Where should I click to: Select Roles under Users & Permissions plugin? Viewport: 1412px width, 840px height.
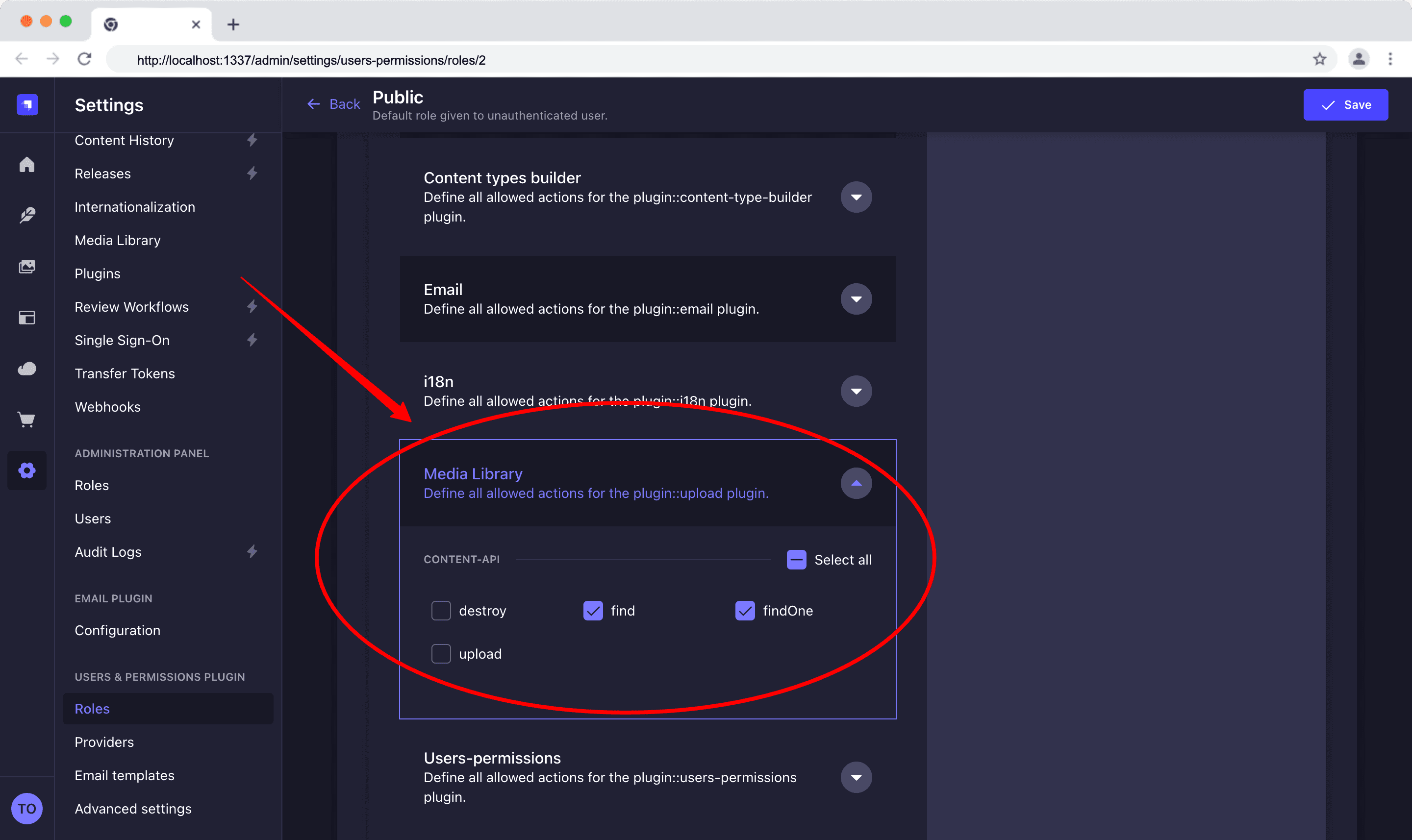(x=168, y=709)
